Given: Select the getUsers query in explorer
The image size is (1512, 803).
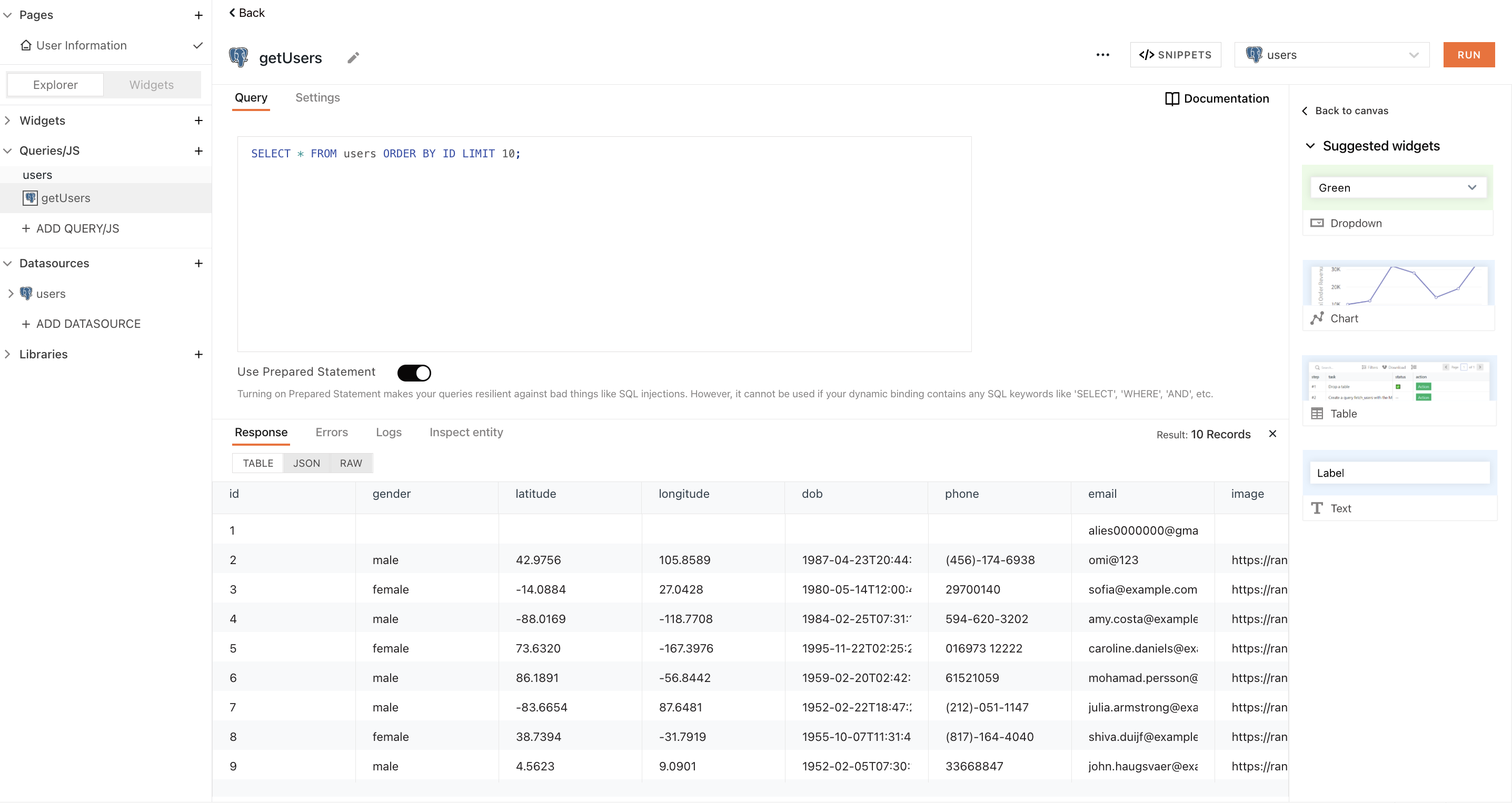Looking at the screenshot, I should pyautogui.click(x=106, y=198).
